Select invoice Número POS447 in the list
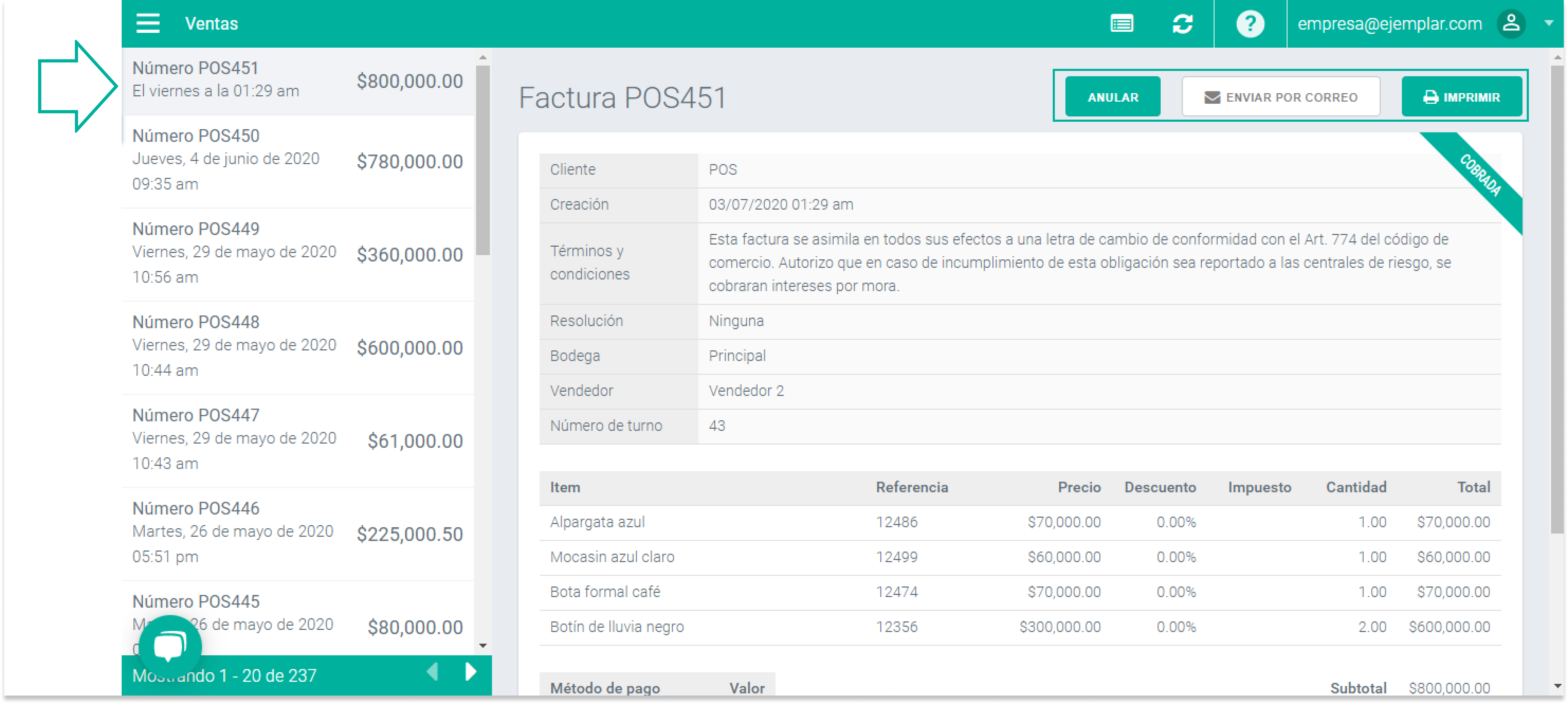Image resolution: width=1568 pixels, height=704 pixels. coord(298,440)
